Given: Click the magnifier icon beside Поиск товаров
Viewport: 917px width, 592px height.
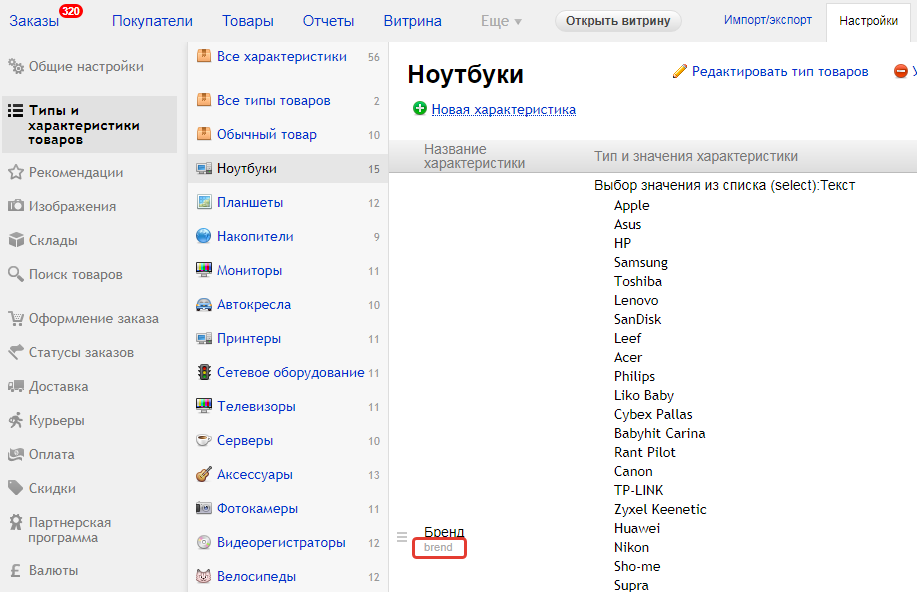Looking at the screenshot, I should [x=16, y=274].
